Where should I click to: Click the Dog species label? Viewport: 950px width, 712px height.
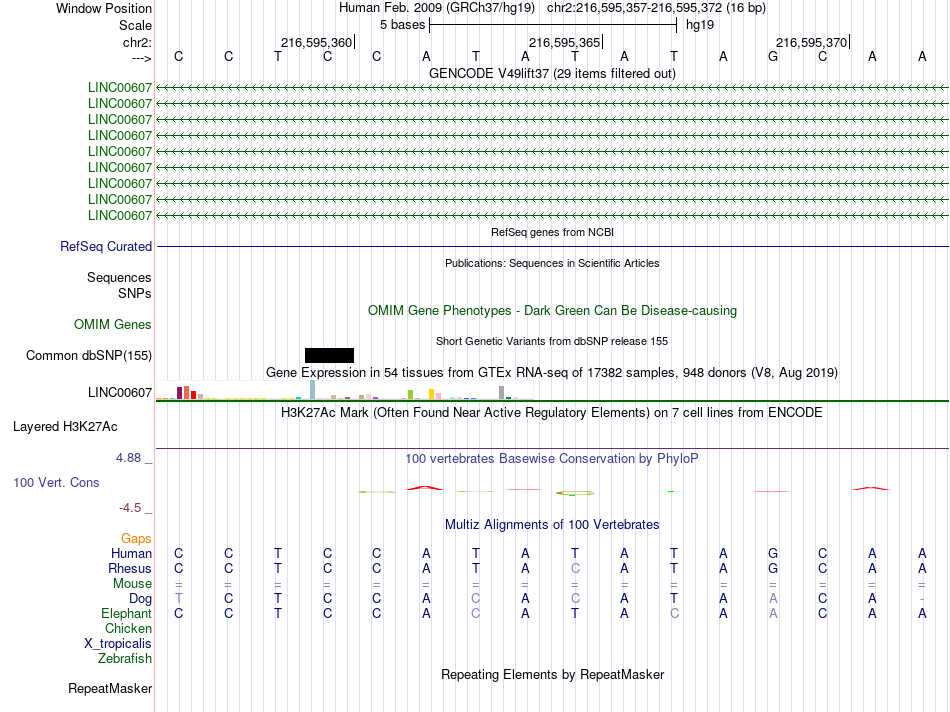[x=141, y=599]
